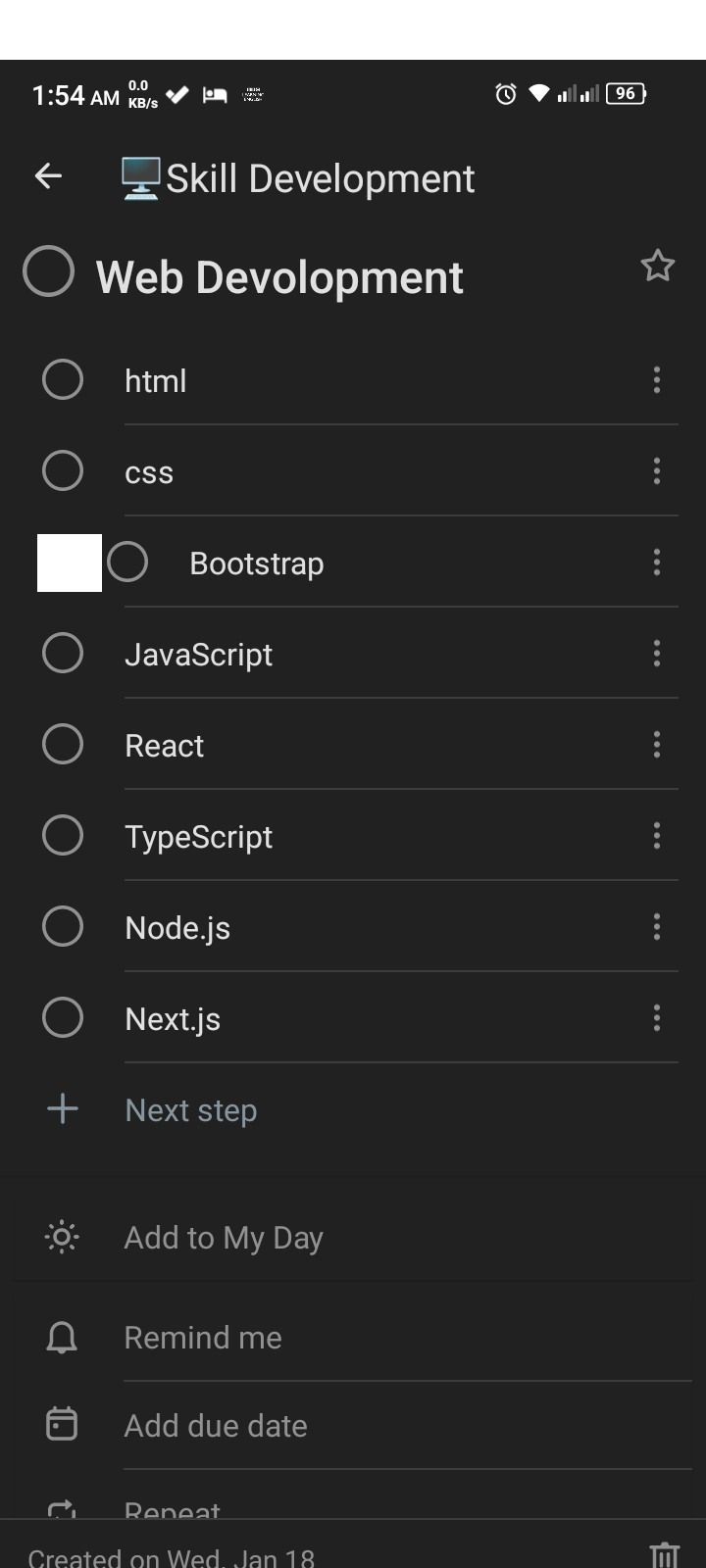Viewport: 706px width, 1568px height.
Task: Star the Web Devolopment task as important
Action: click(x=657, y=266)
